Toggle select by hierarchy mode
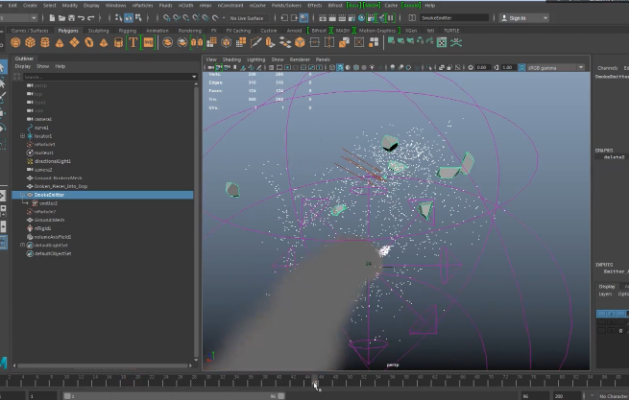 click(118, 18)
